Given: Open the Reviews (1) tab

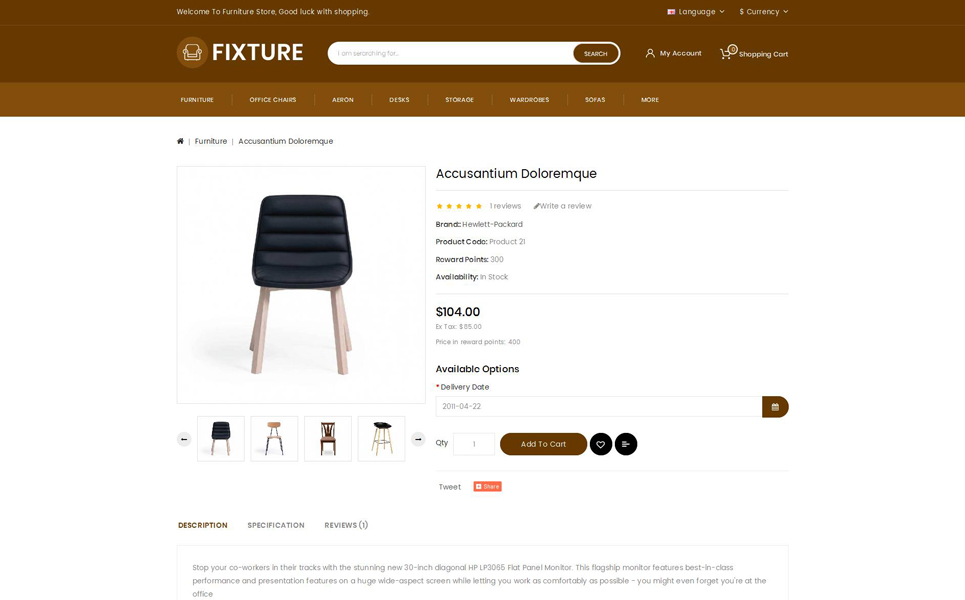Looking at the screenshot, I should pos(346,525).
